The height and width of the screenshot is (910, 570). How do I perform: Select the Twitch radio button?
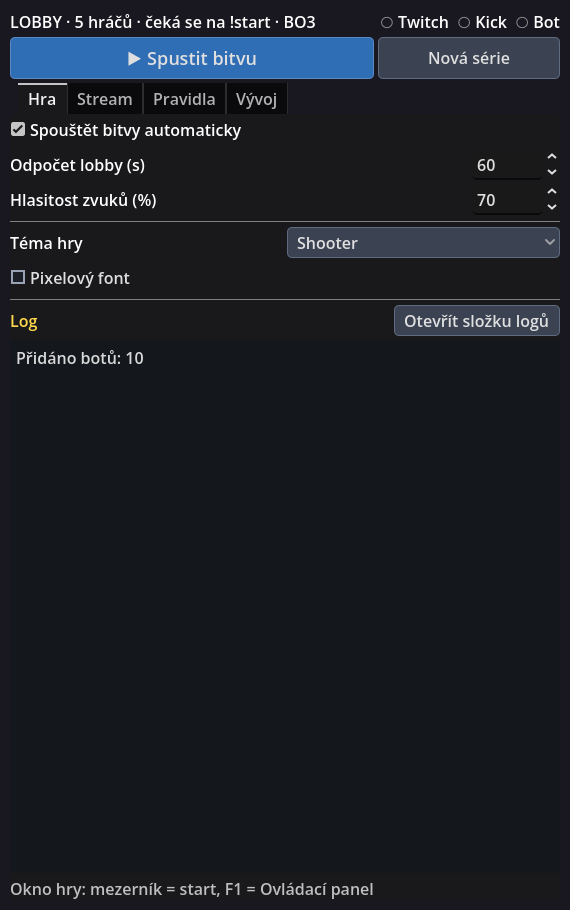click(x=387, y=23)
